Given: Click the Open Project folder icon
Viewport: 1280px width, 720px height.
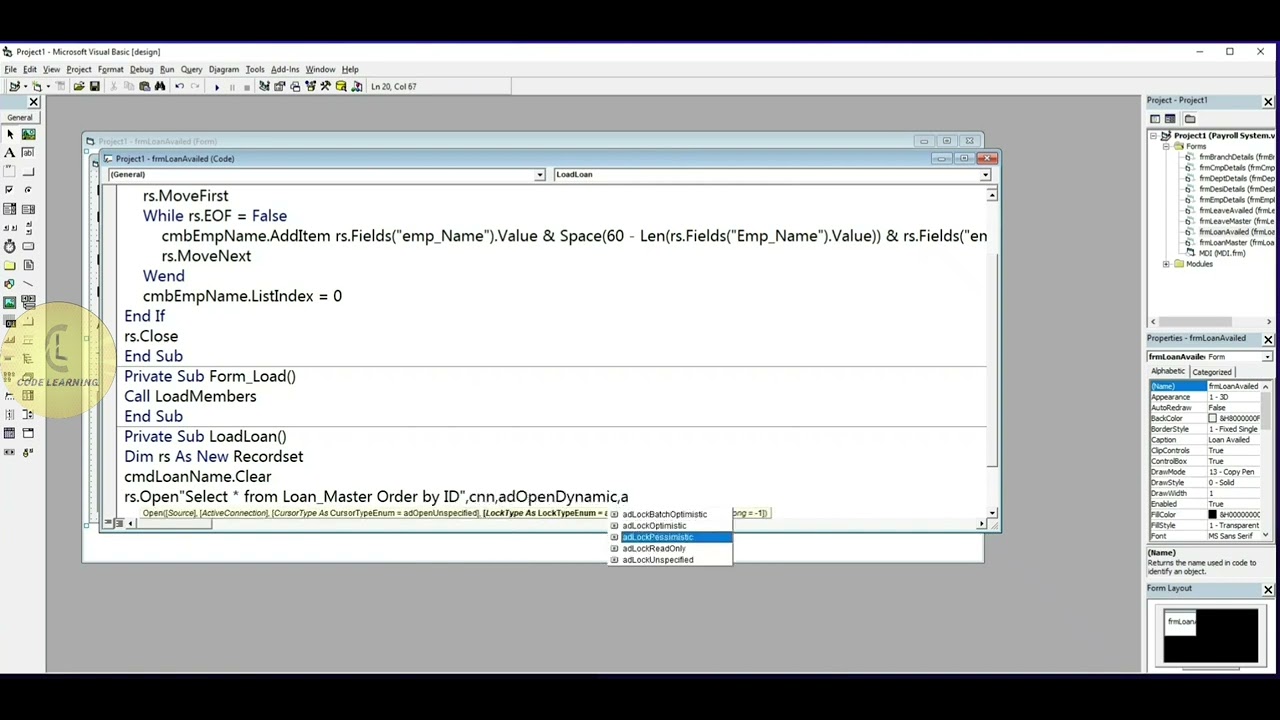Looking at the screenshot, I should pyautogui.click(x=79, y=86).
